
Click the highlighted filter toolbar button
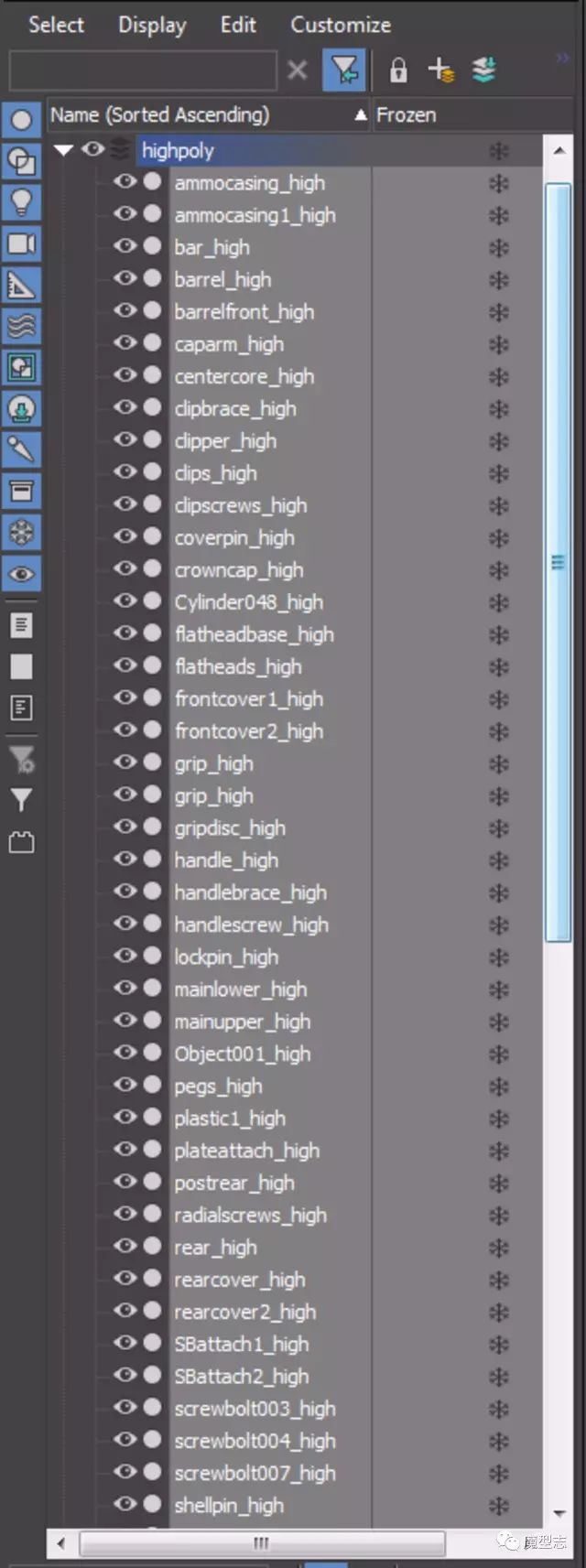tap(344, 70)
